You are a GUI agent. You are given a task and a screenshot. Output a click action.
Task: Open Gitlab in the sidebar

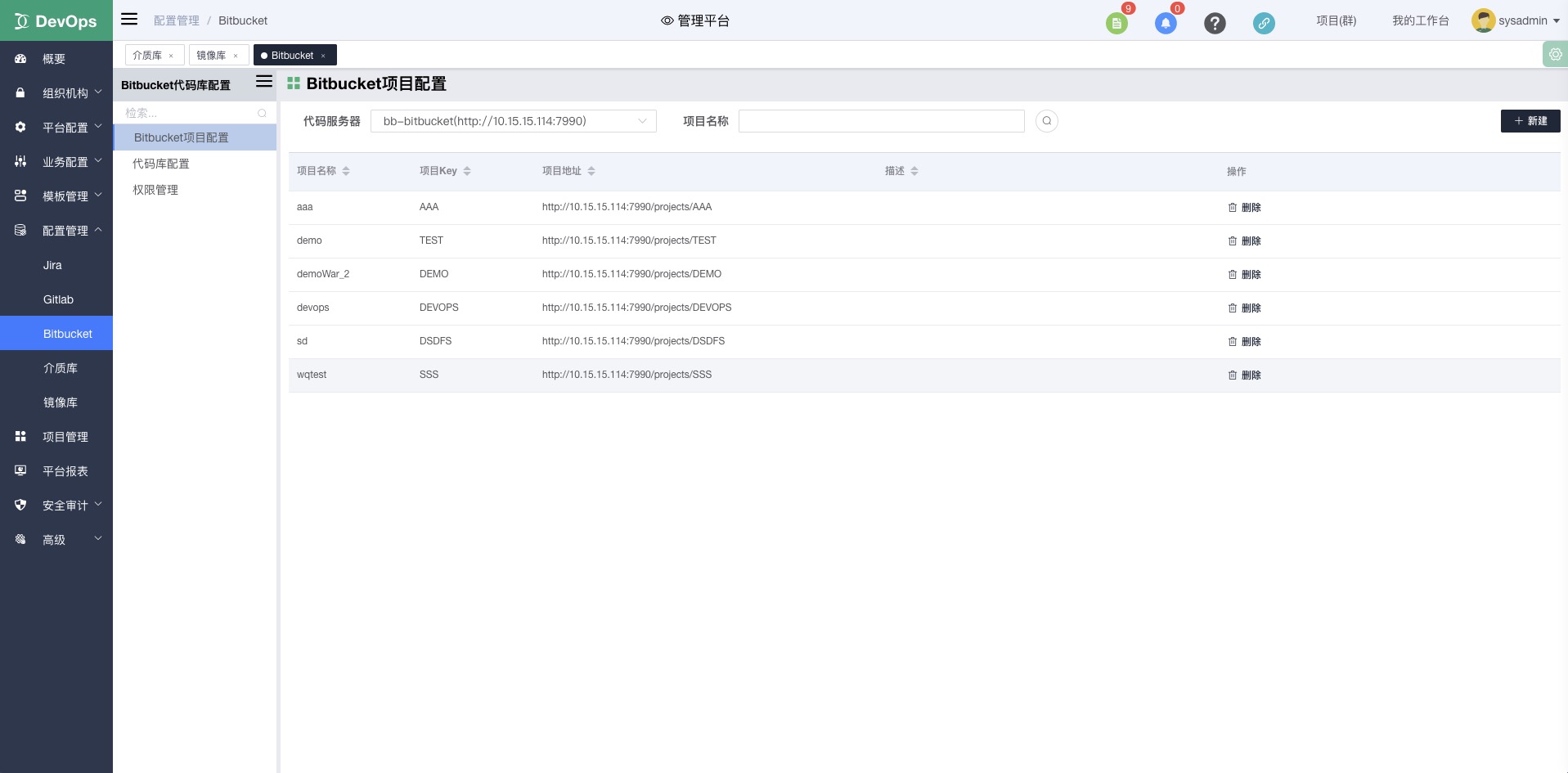click(x=56, y=299)
